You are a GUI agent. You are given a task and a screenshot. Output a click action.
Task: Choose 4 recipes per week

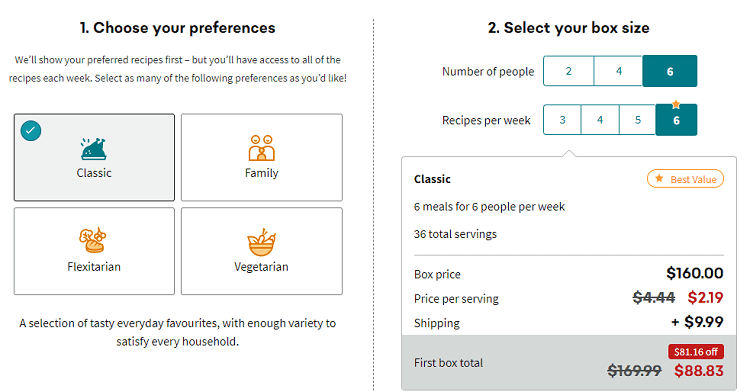(x=600, y=120)
